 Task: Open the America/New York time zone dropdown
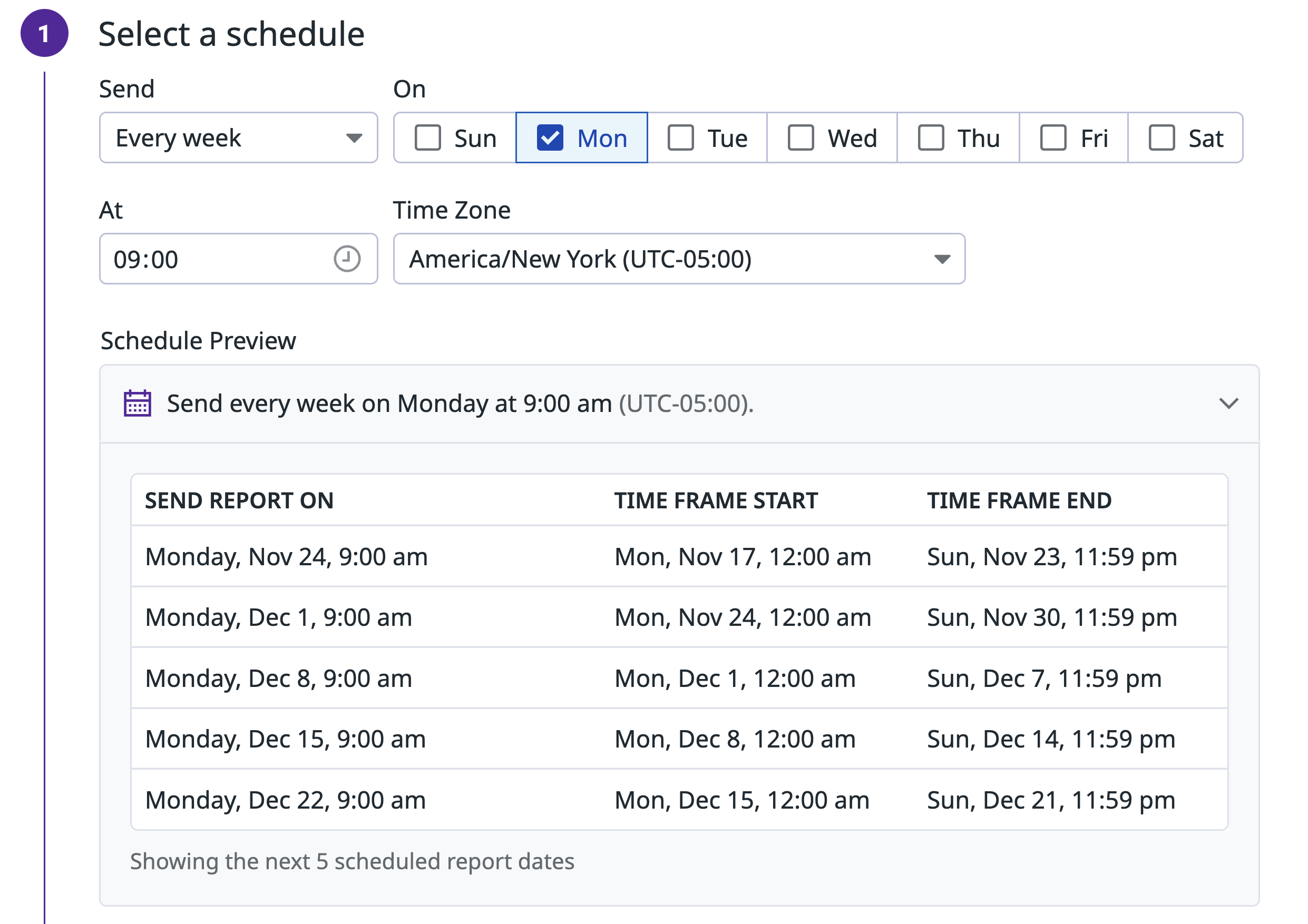678,259
